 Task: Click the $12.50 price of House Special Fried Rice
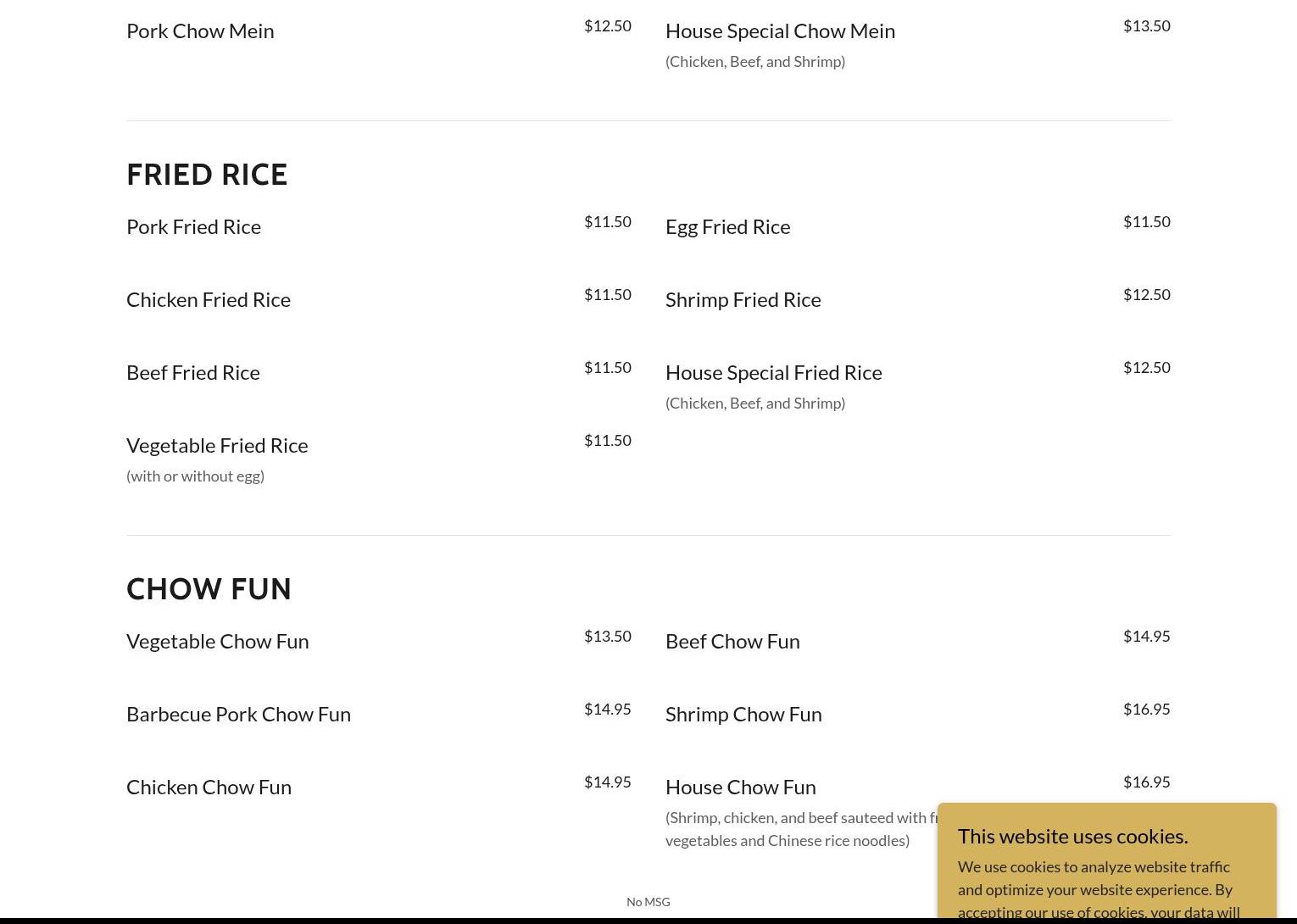coord(1147,367)
